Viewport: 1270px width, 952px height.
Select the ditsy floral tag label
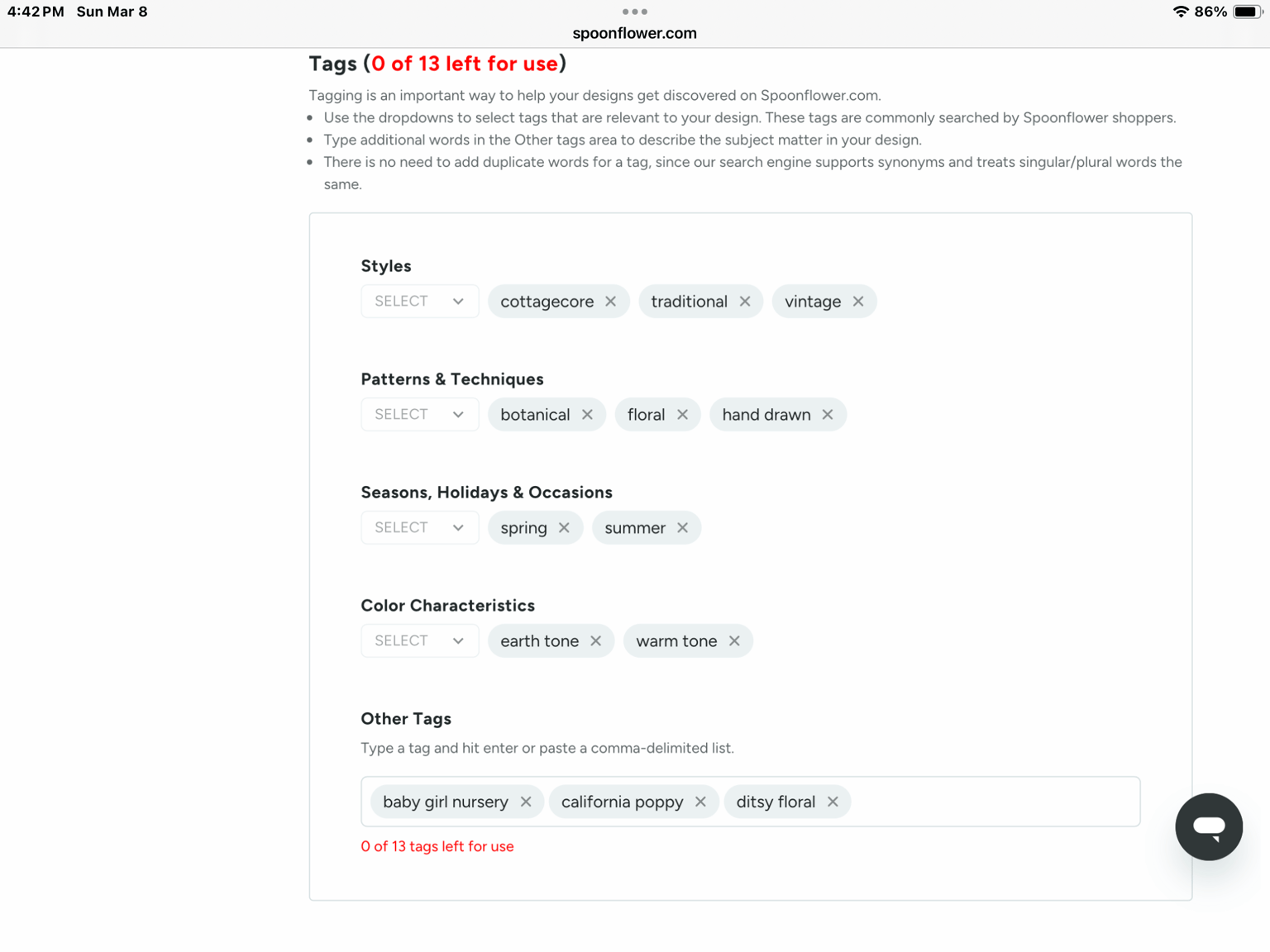(776, 802)
